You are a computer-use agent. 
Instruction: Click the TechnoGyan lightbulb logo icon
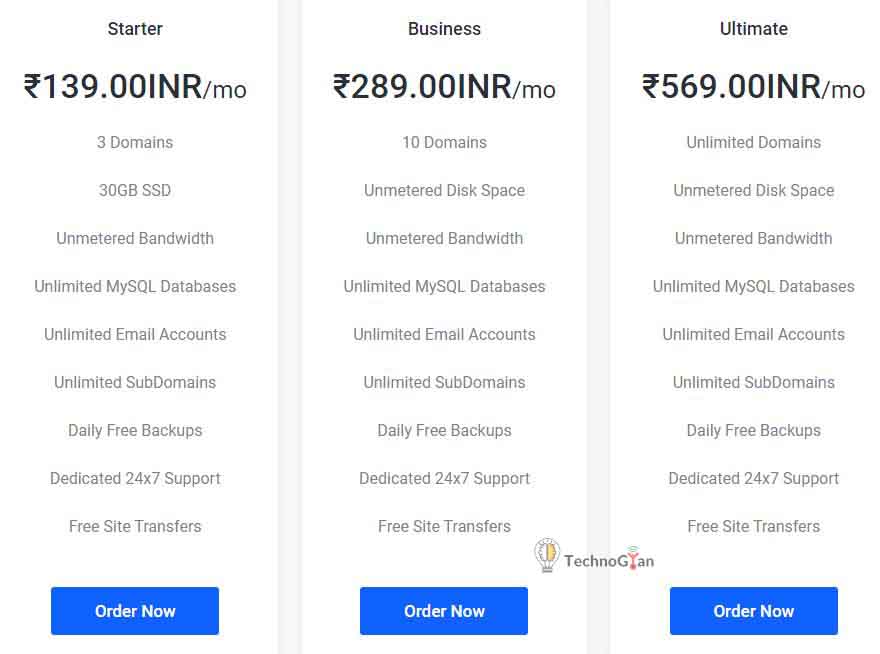click(x=547, y=556)
